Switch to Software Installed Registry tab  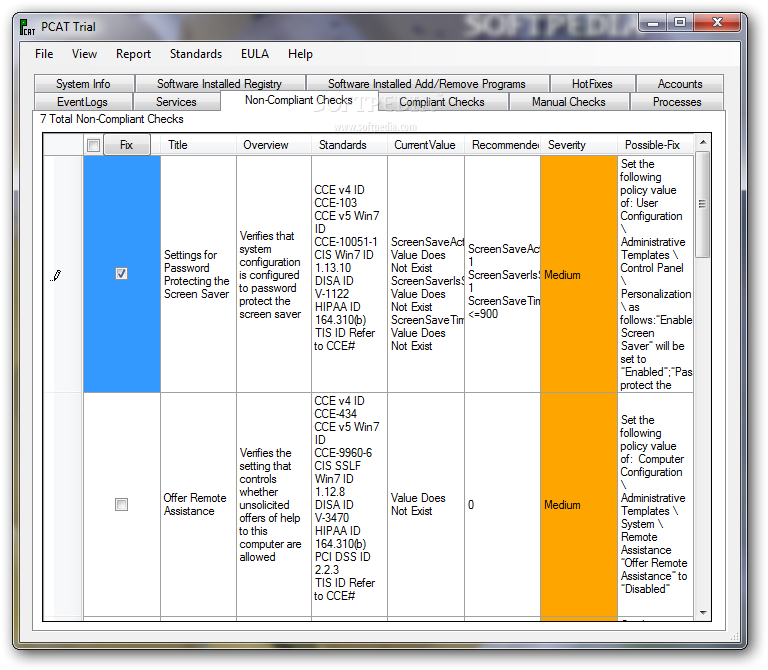coord(220,84)
